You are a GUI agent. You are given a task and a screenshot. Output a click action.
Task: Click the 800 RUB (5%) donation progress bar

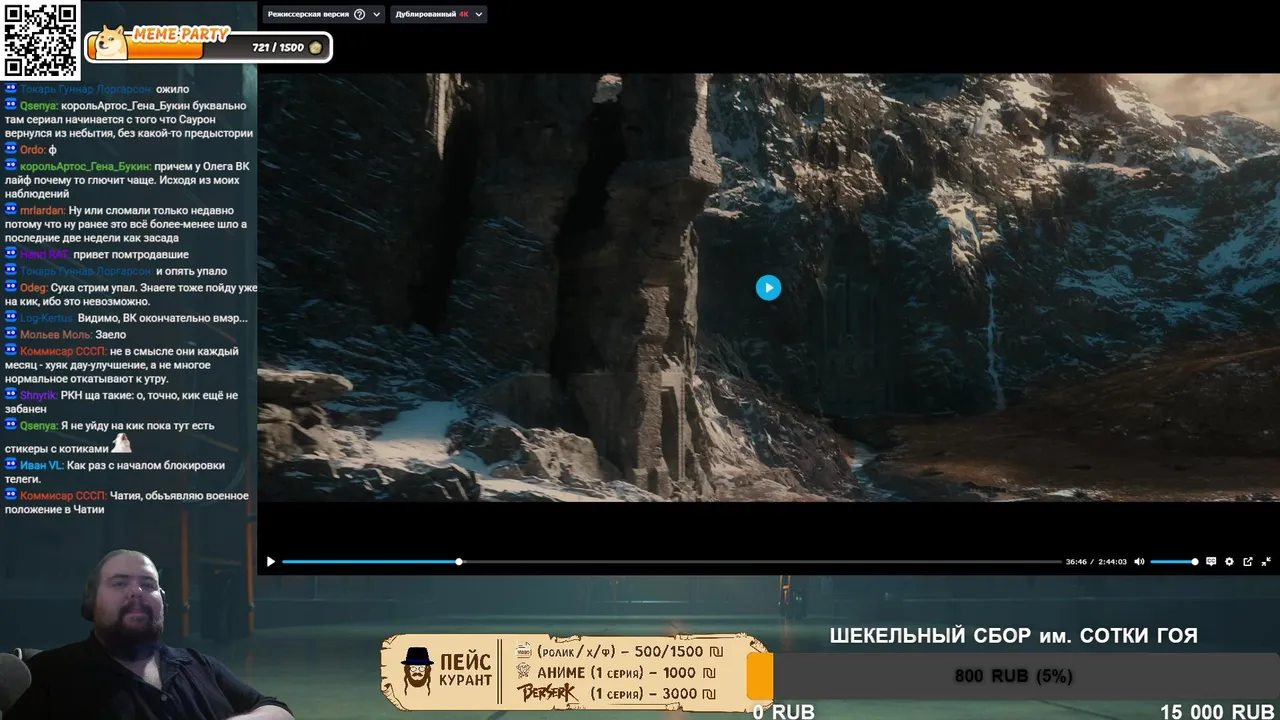coord(1013,676)
